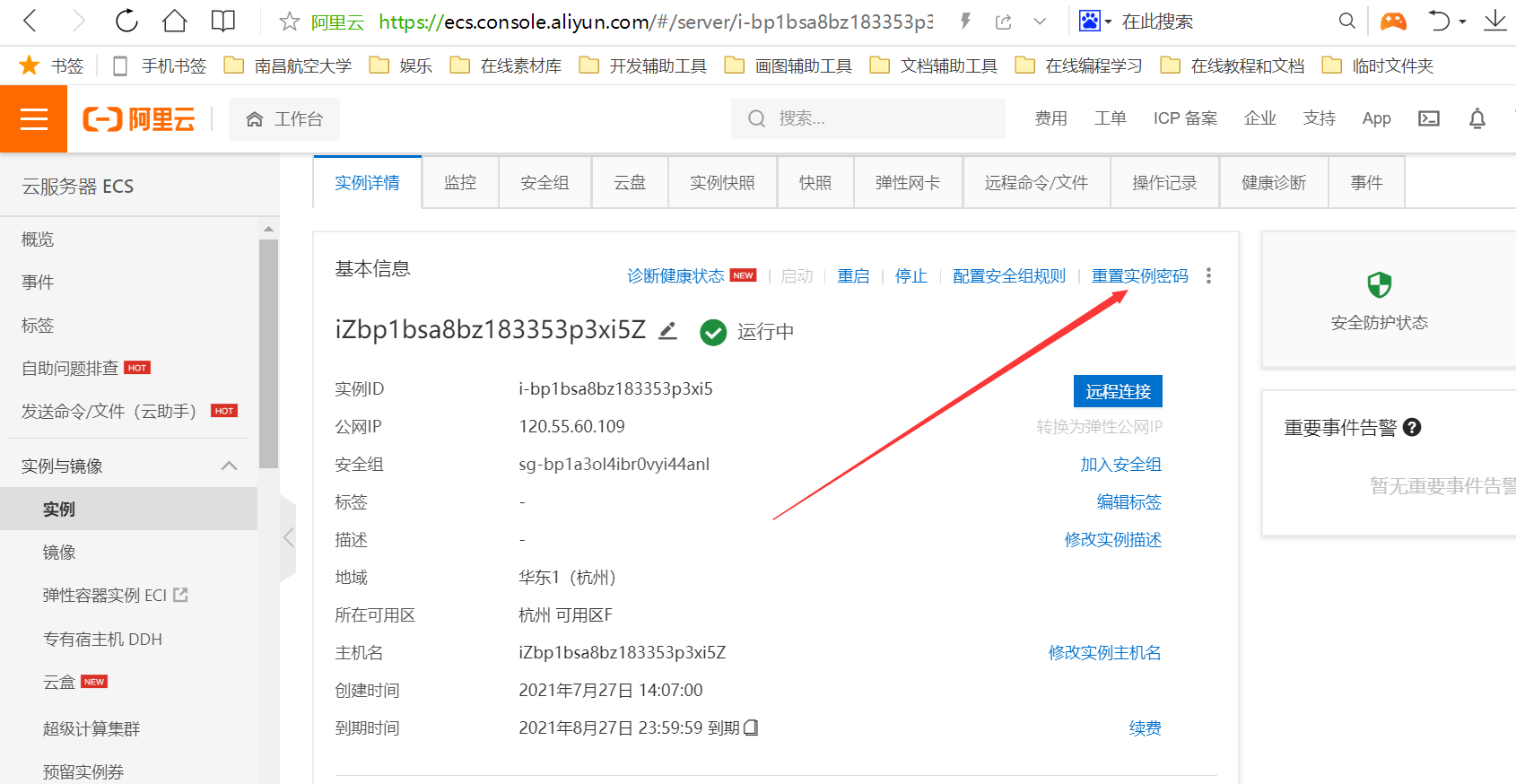
Task: Open 配置安全组规则 link
Action: (1009, 276)
